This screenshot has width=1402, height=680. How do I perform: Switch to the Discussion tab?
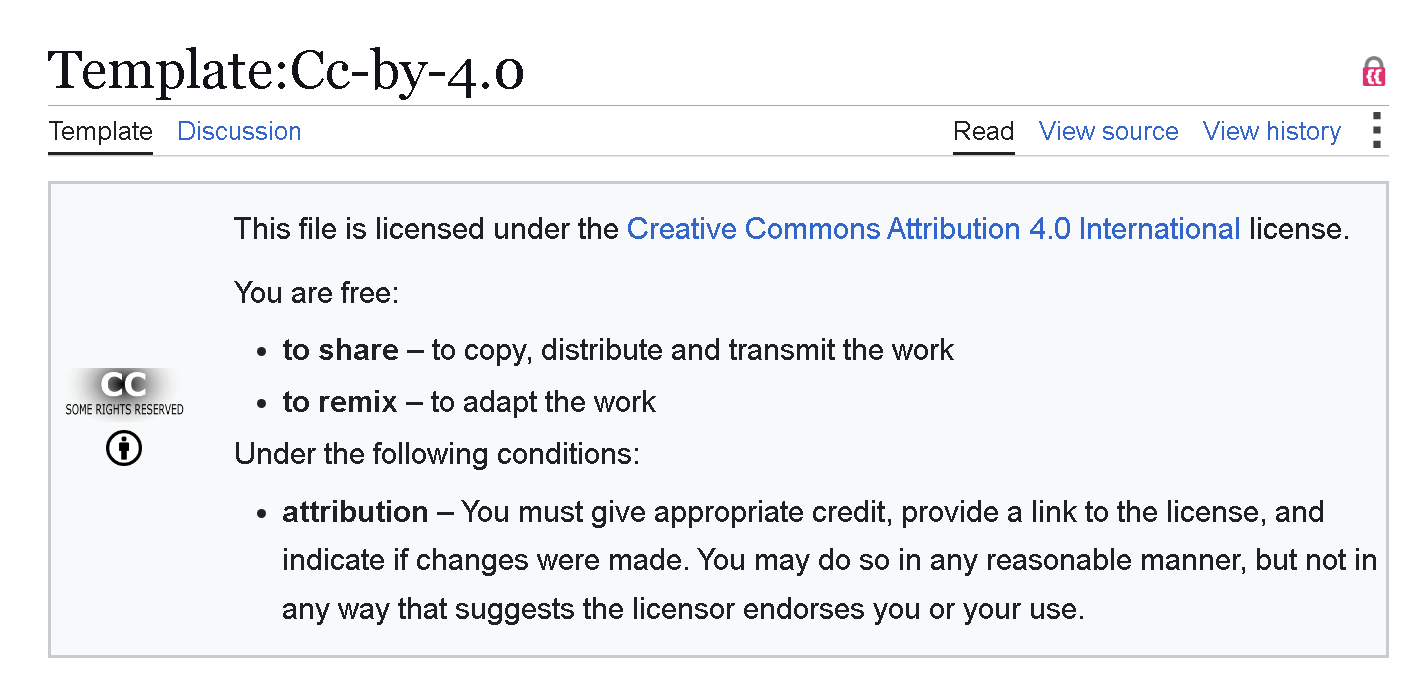[x=239, y=131]
